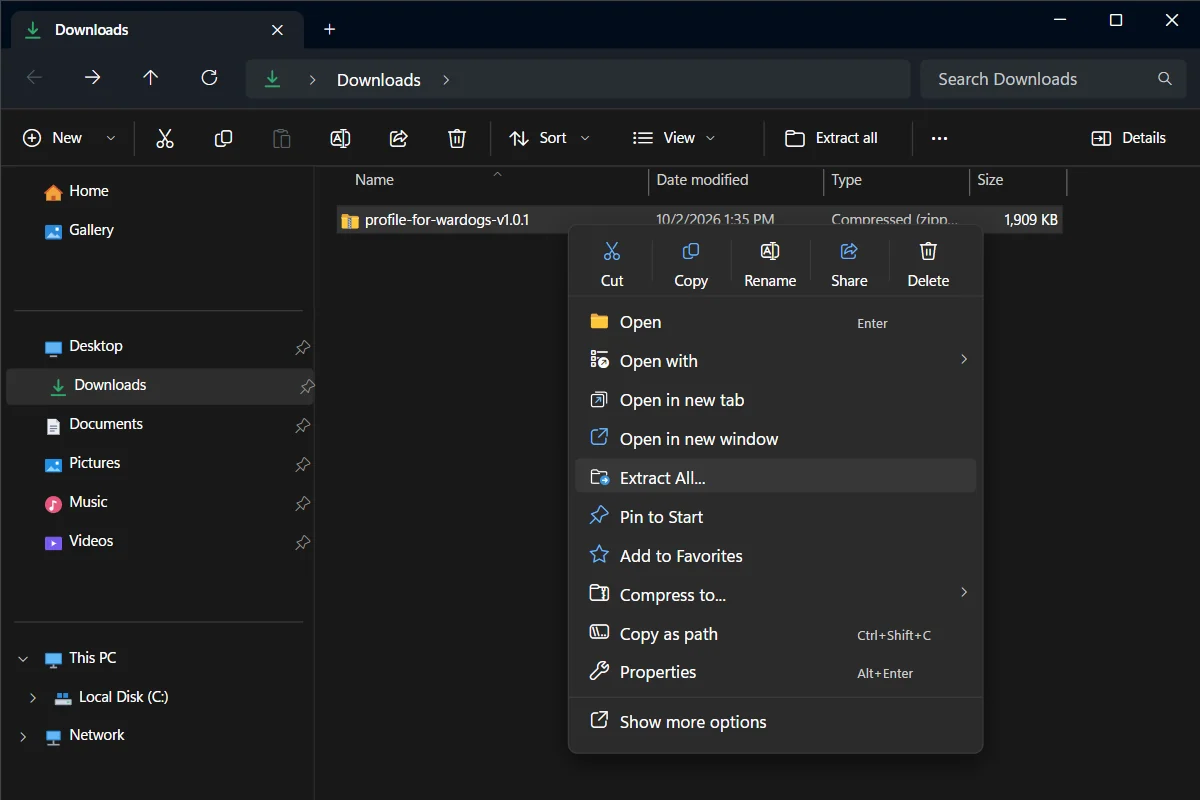Click the grayed Paste icon in the toolbar
The width and height of the screenshot is (1200, 800).
[x=282, y=138]
